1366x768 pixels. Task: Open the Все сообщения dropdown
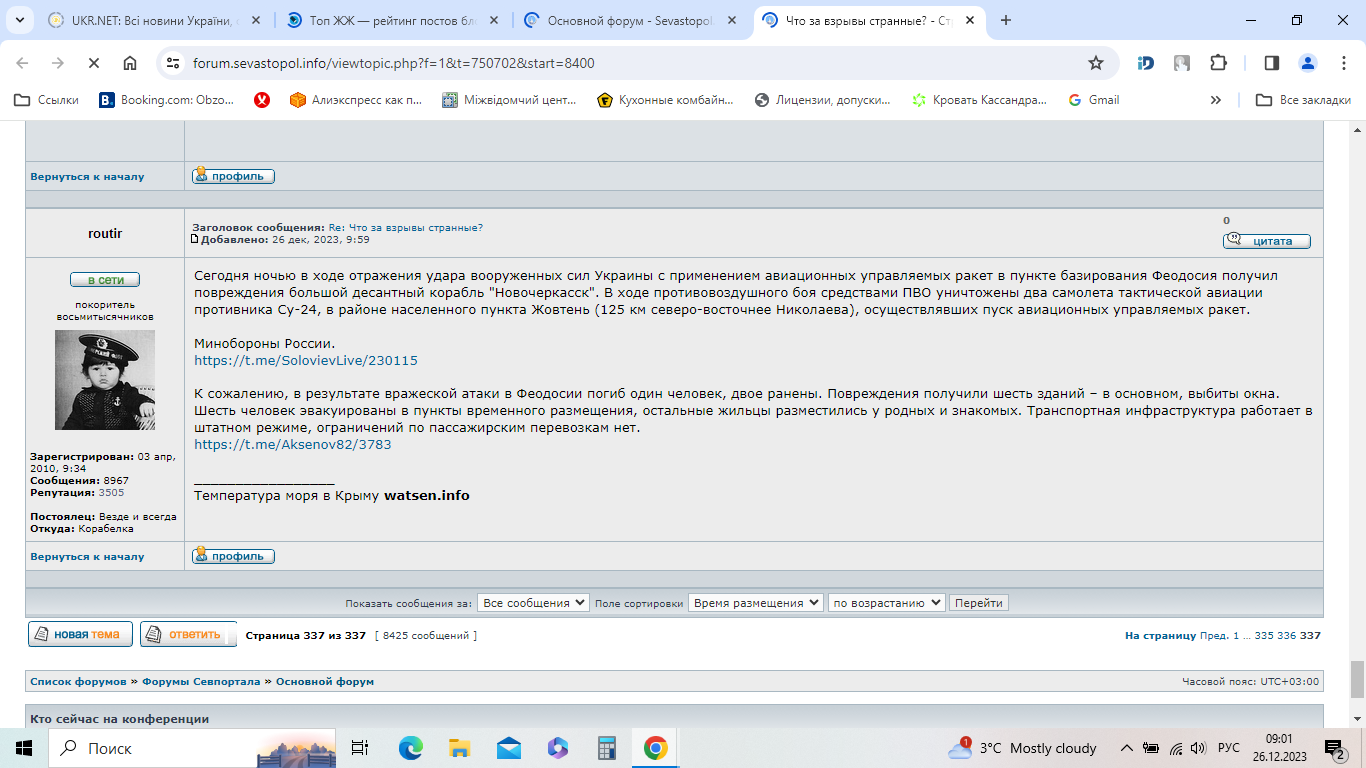tap(533, 603)
